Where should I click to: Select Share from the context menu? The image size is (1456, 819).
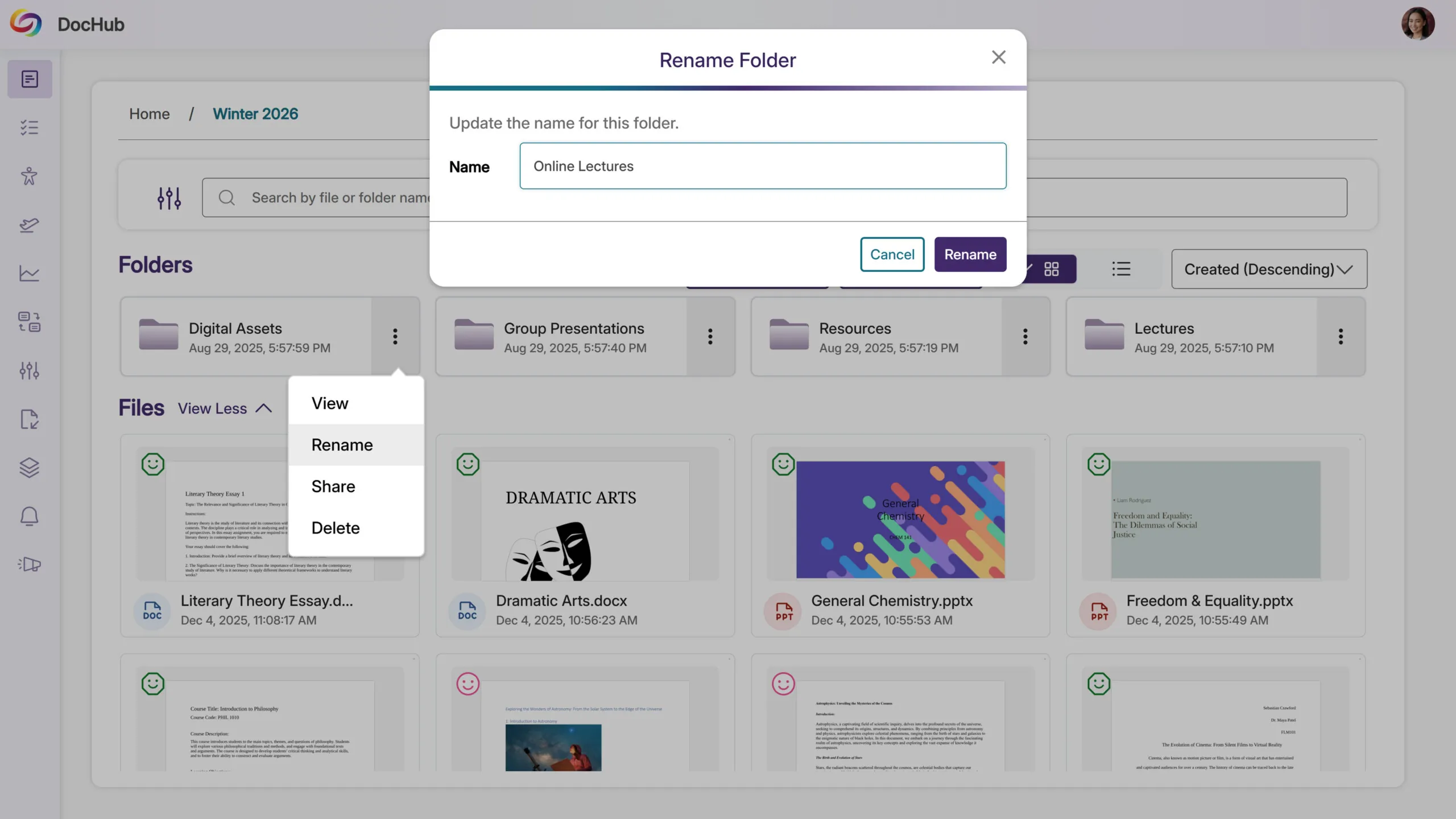[333, 486]
